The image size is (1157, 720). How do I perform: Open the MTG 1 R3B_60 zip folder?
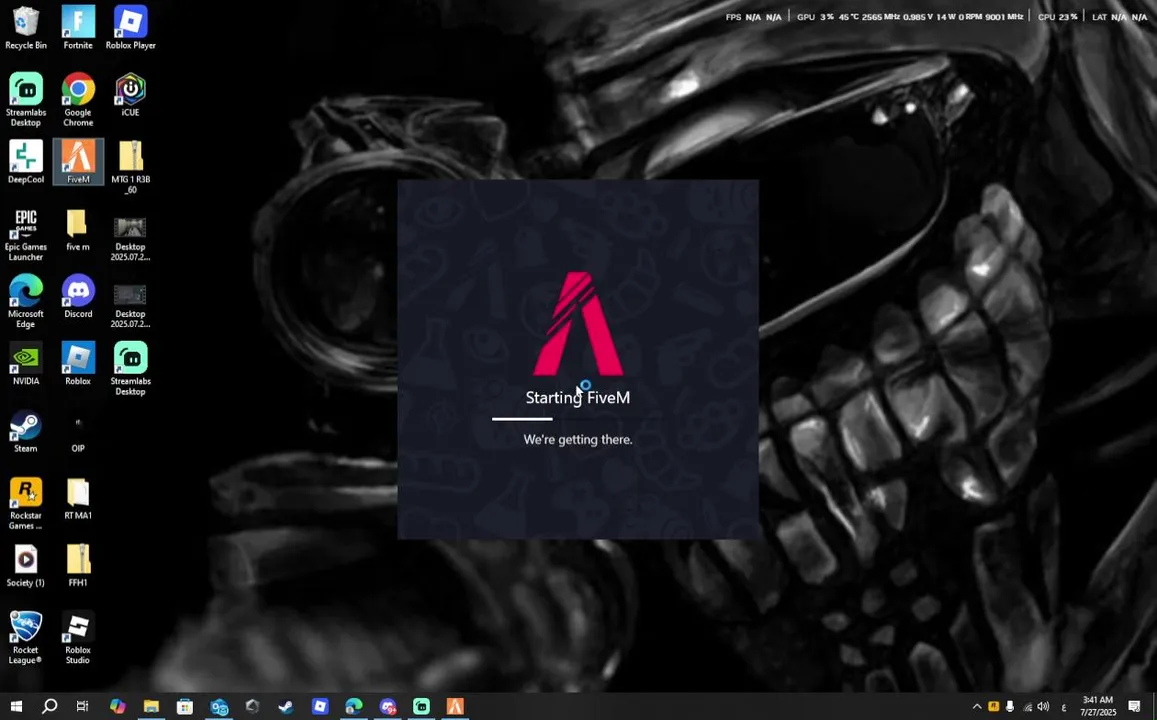point(131,167)
